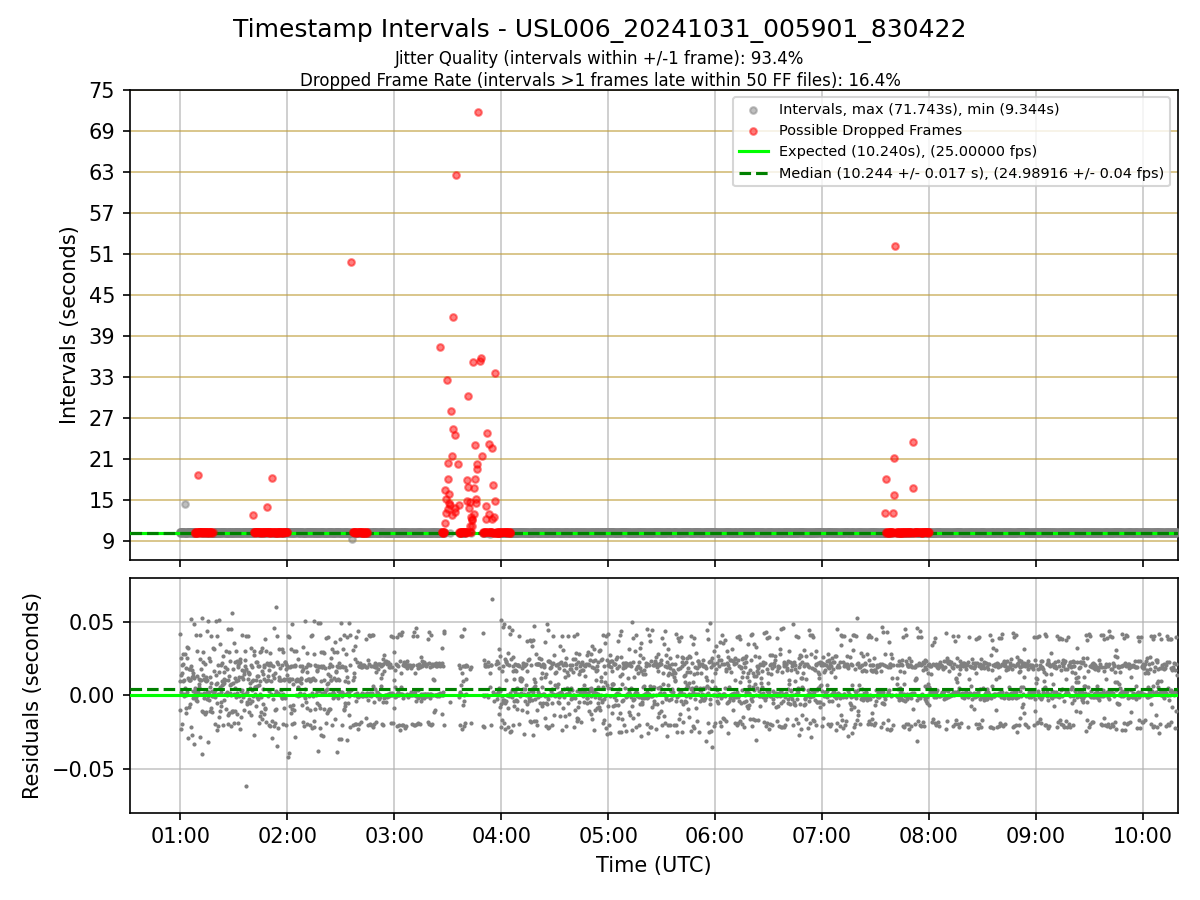Click the Time (UTC) axis label
Viewport: 1200px width, 900px height.
tap(653, 865)
